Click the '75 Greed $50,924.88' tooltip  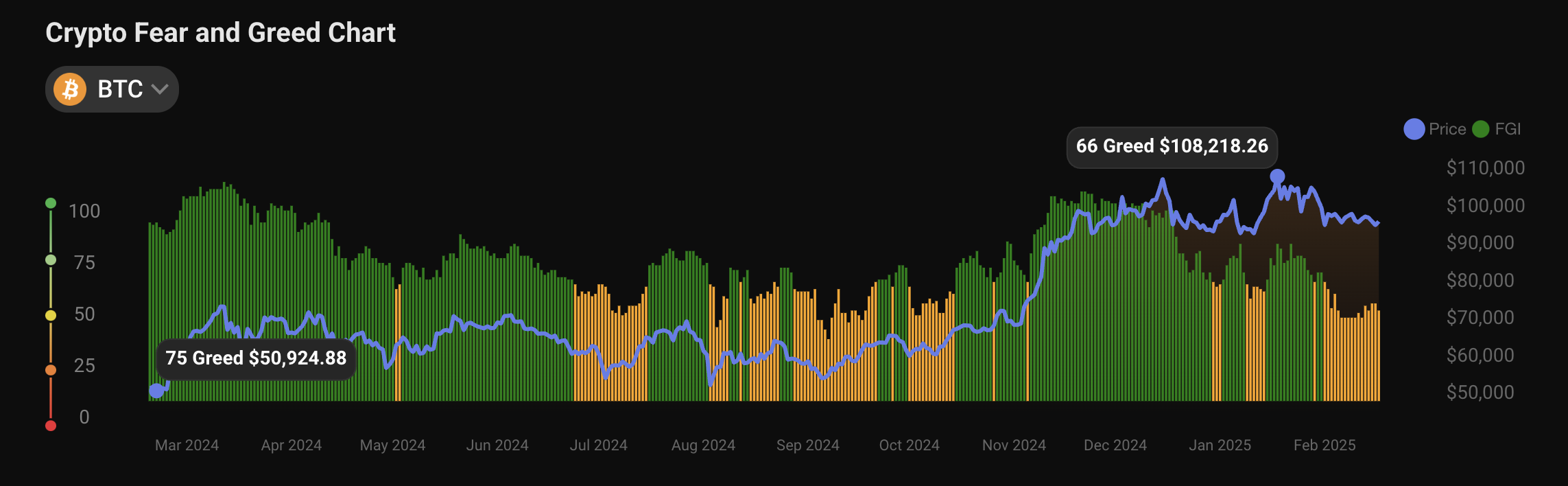click(x=256, y=358)
